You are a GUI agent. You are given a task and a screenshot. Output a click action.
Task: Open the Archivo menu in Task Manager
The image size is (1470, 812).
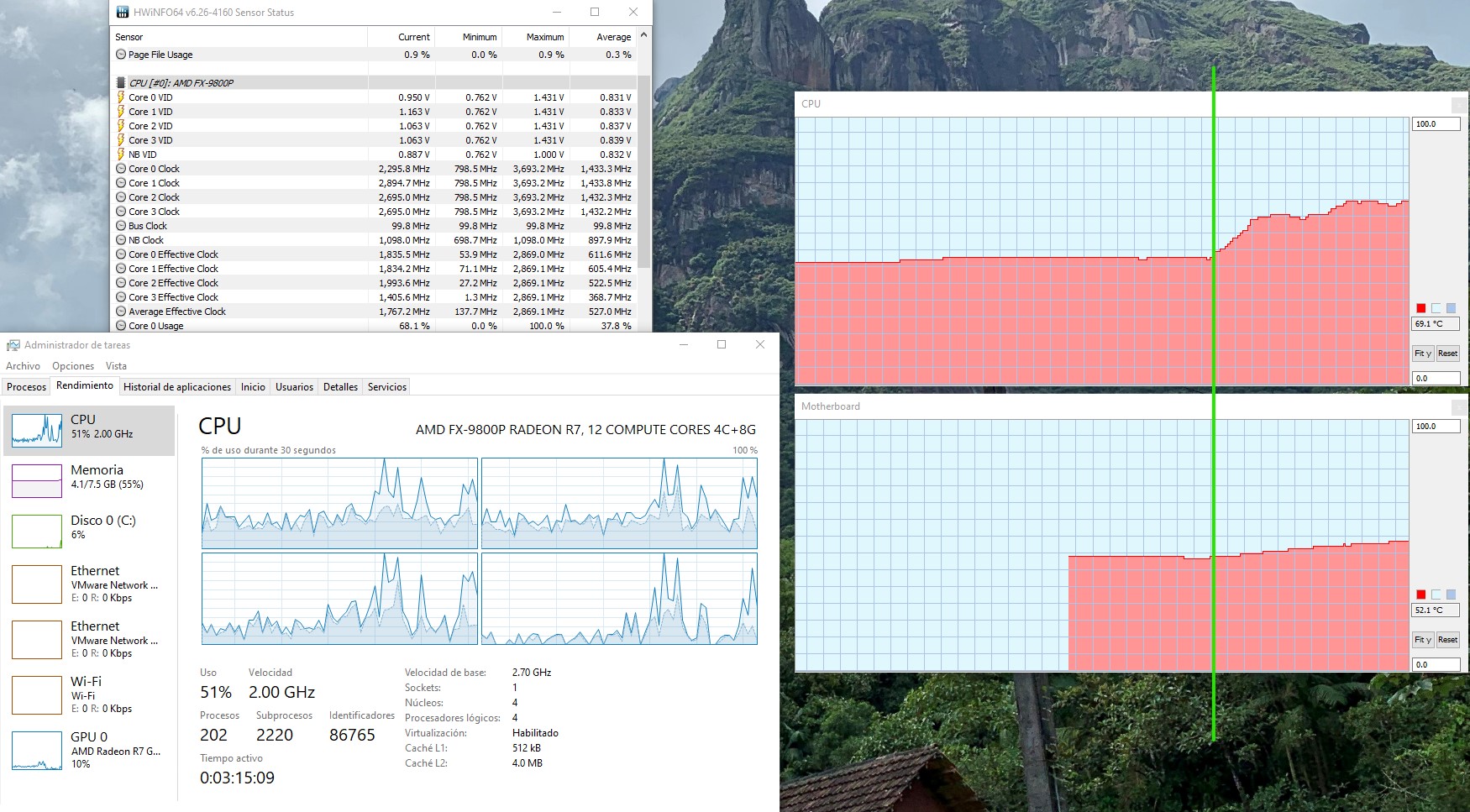(x=23, y=366)
